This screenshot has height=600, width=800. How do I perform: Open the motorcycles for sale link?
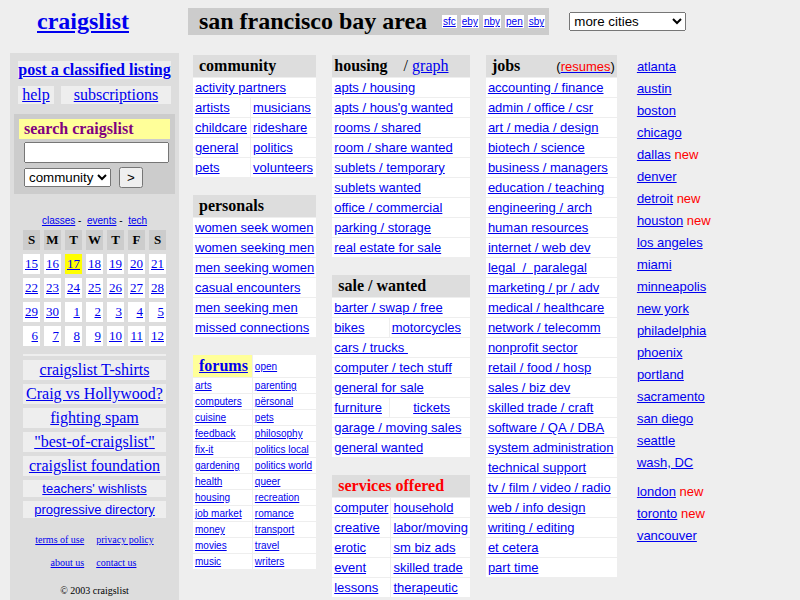[426, 328]
